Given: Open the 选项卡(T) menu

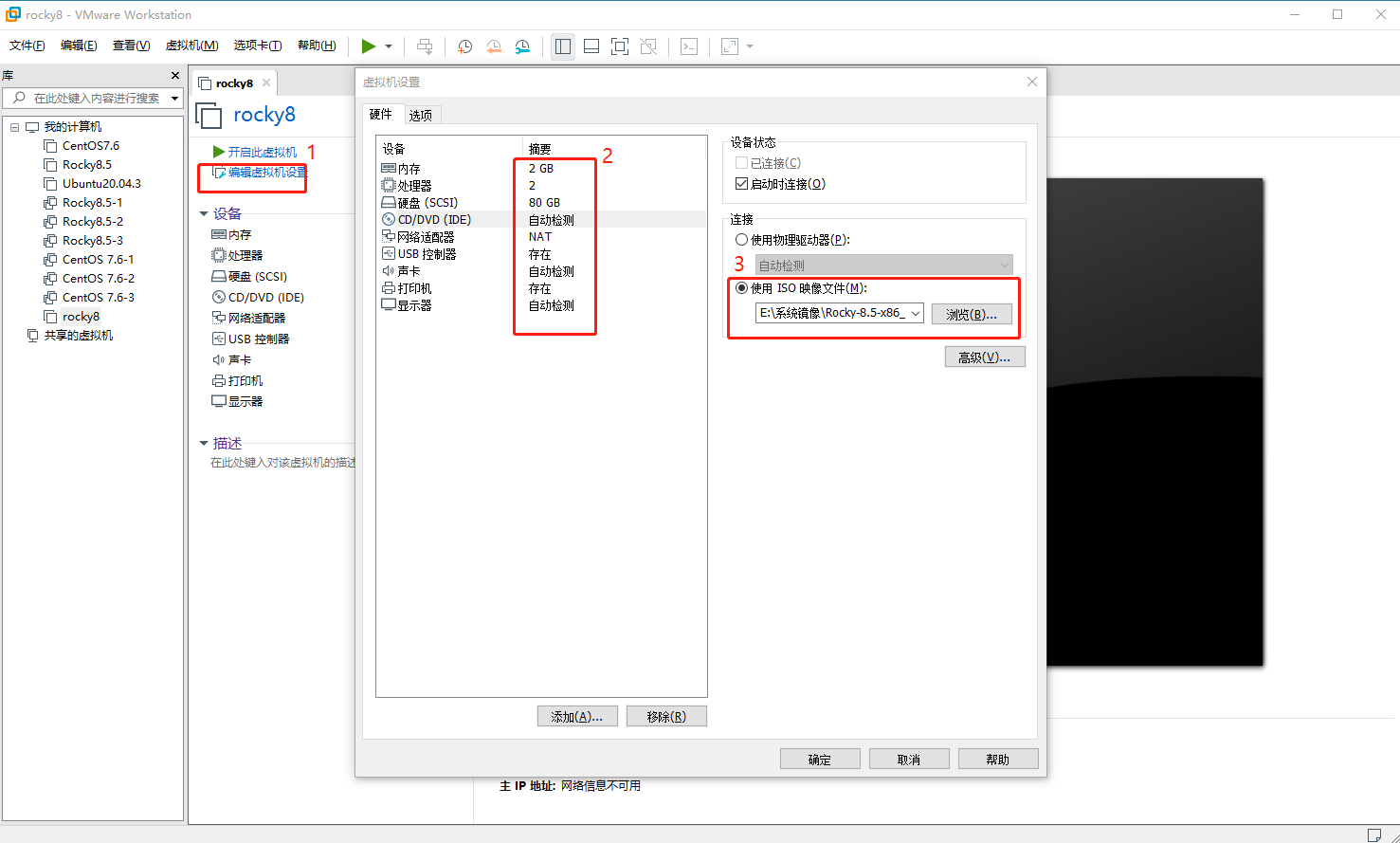Looking at the screenshot, I should point(258,46).
